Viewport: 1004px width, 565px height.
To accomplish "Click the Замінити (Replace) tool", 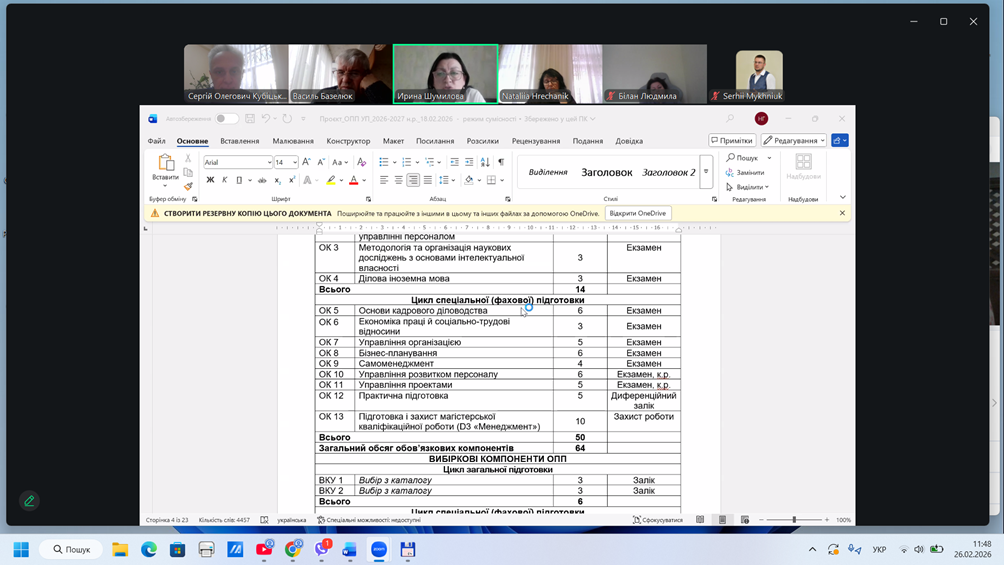I will pyautogui.click(x=745, y=172).
